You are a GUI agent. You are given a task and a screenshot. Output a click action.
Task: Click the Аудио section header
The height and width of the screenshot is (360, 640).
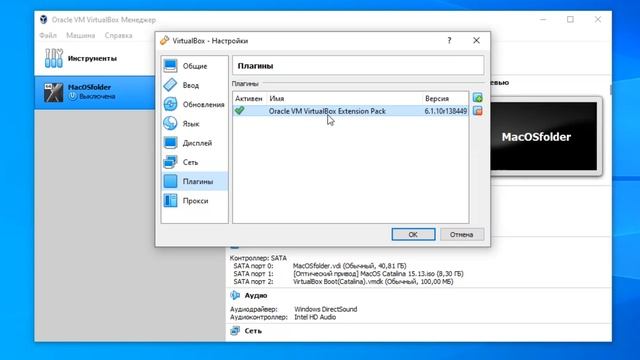coord(256,295)
